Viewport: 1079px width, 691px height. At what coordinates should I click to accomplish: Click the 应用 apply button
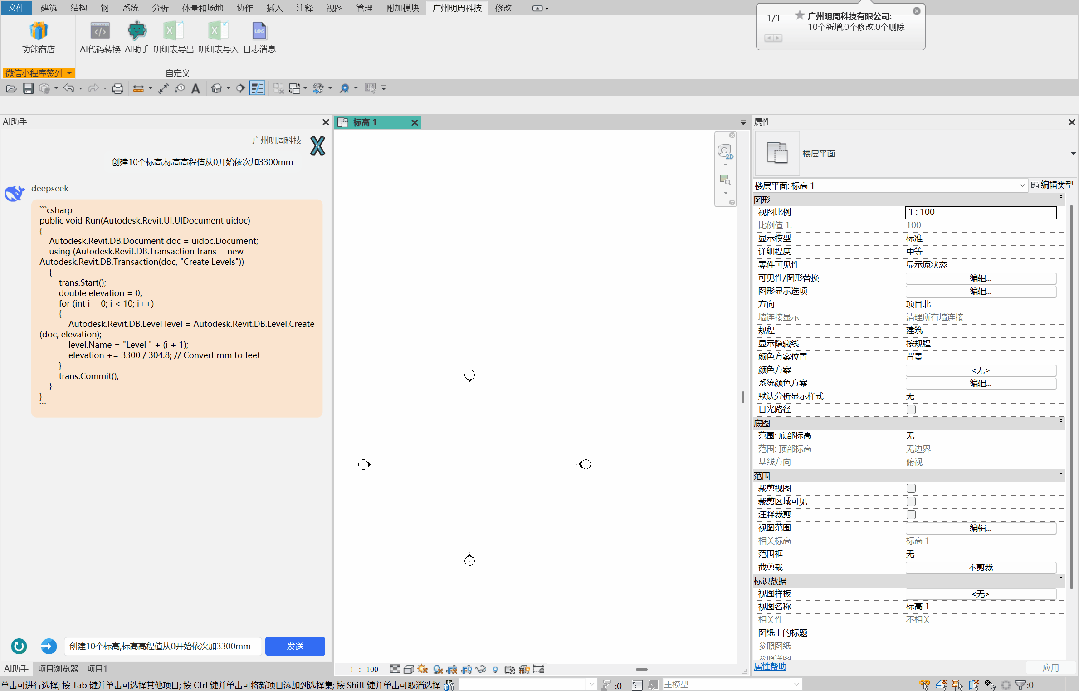pyautogui.click(x=1050, y=668)
